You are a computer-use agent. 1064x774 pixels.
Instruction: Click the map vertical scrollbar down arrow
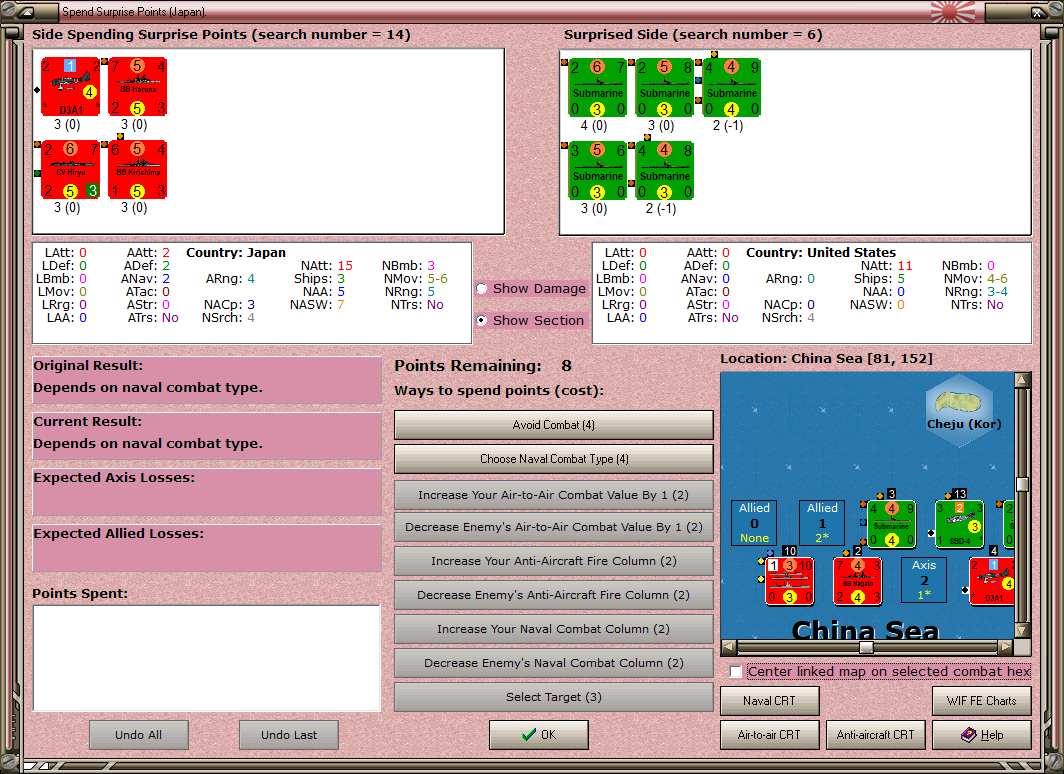[x=1023, y=630]
